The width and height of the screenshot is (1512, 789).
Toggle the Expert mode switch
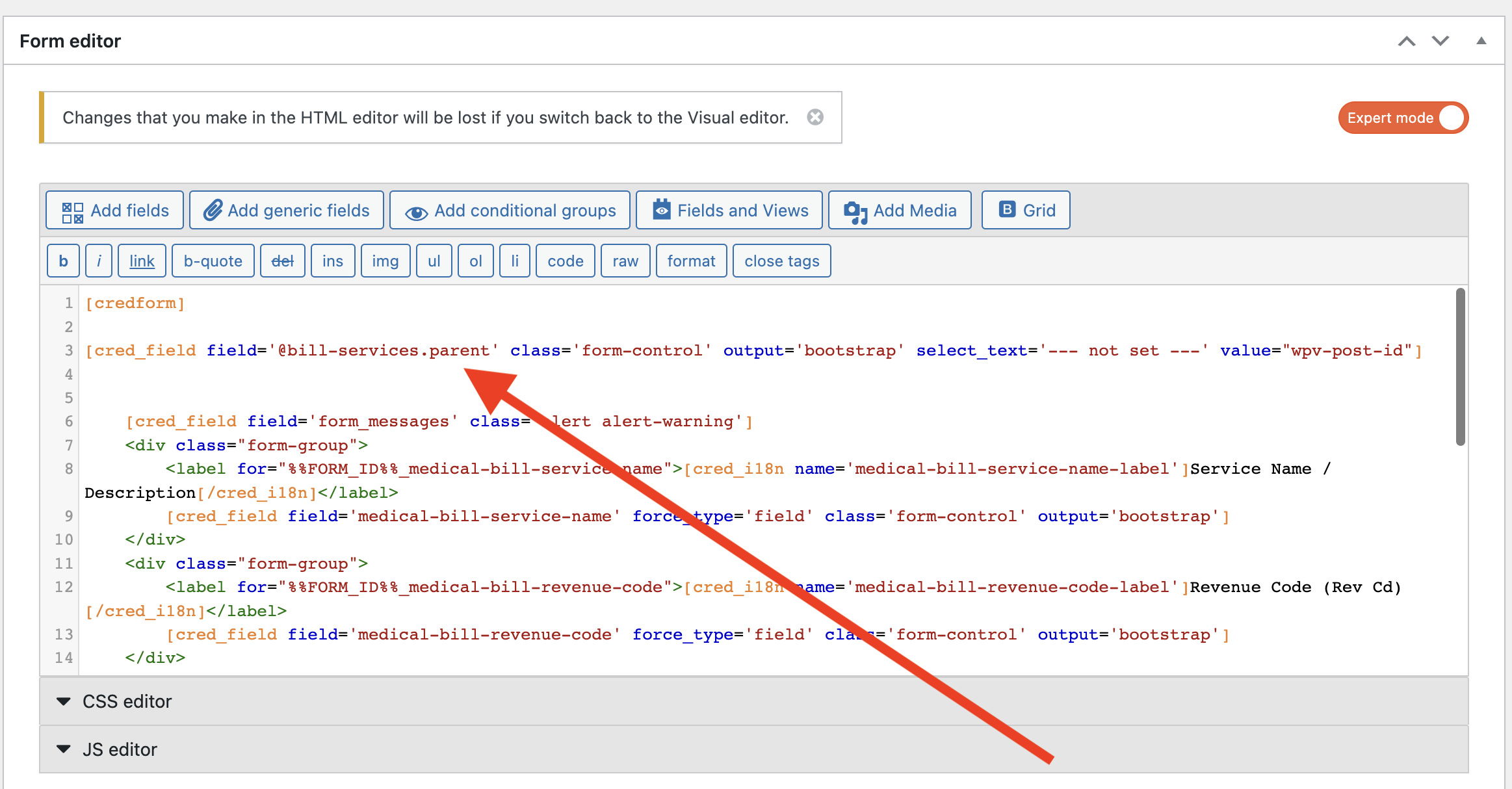pos(1403,118)
